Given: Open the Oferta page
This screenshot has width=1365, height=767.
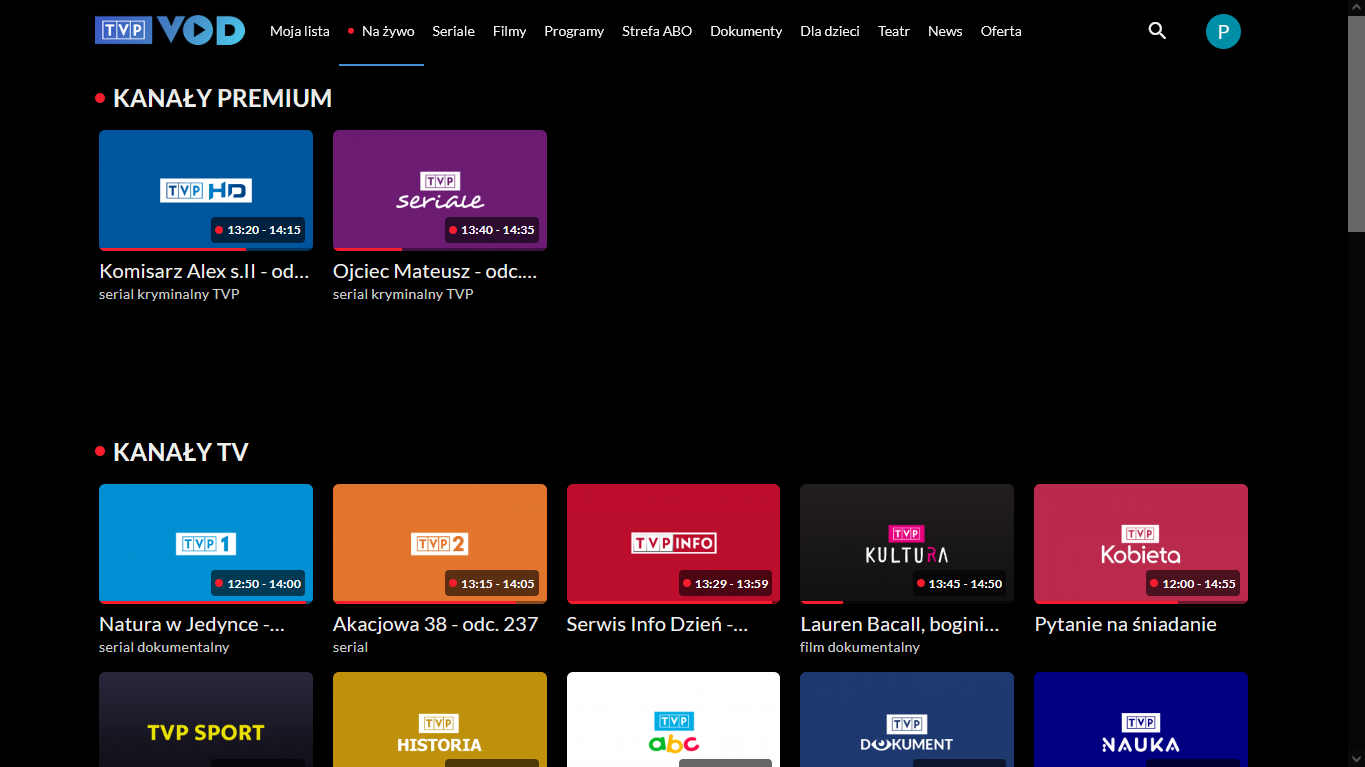Looking at the screenshot, I should tap(1000, 31).
